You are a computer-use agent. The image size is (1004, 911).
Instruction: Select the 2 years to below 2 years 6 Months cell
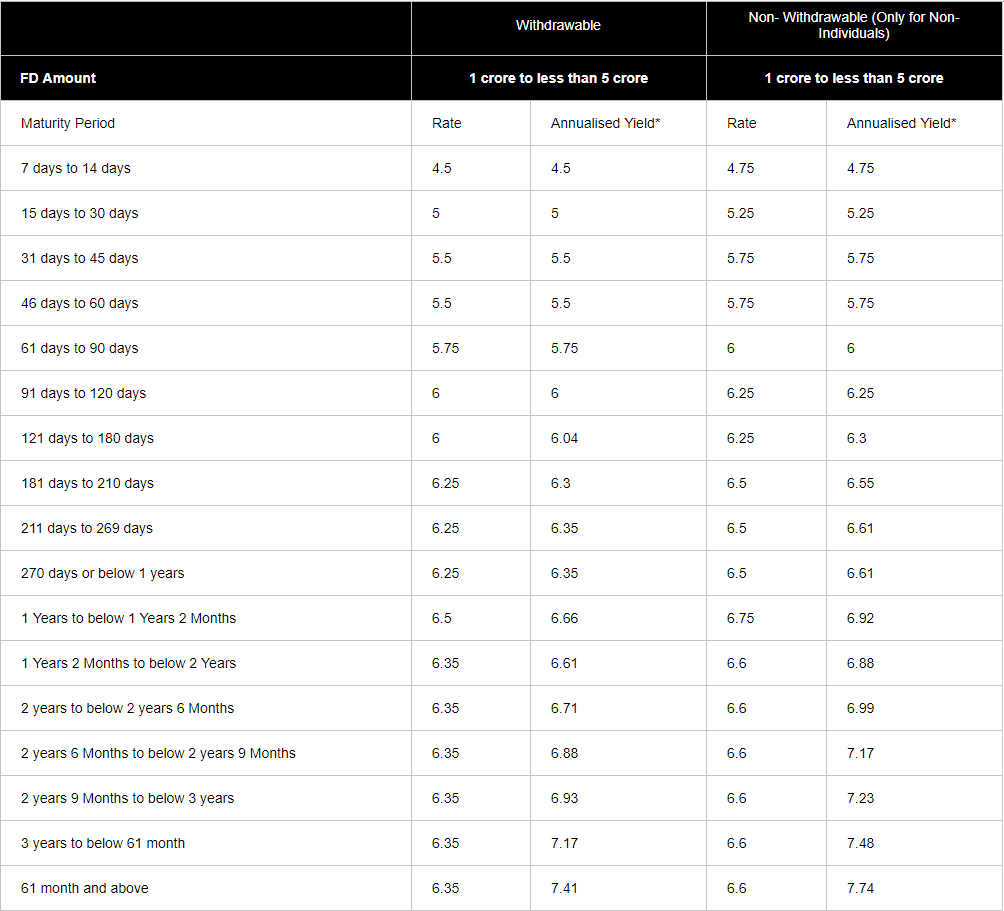[x=206, y=709]
